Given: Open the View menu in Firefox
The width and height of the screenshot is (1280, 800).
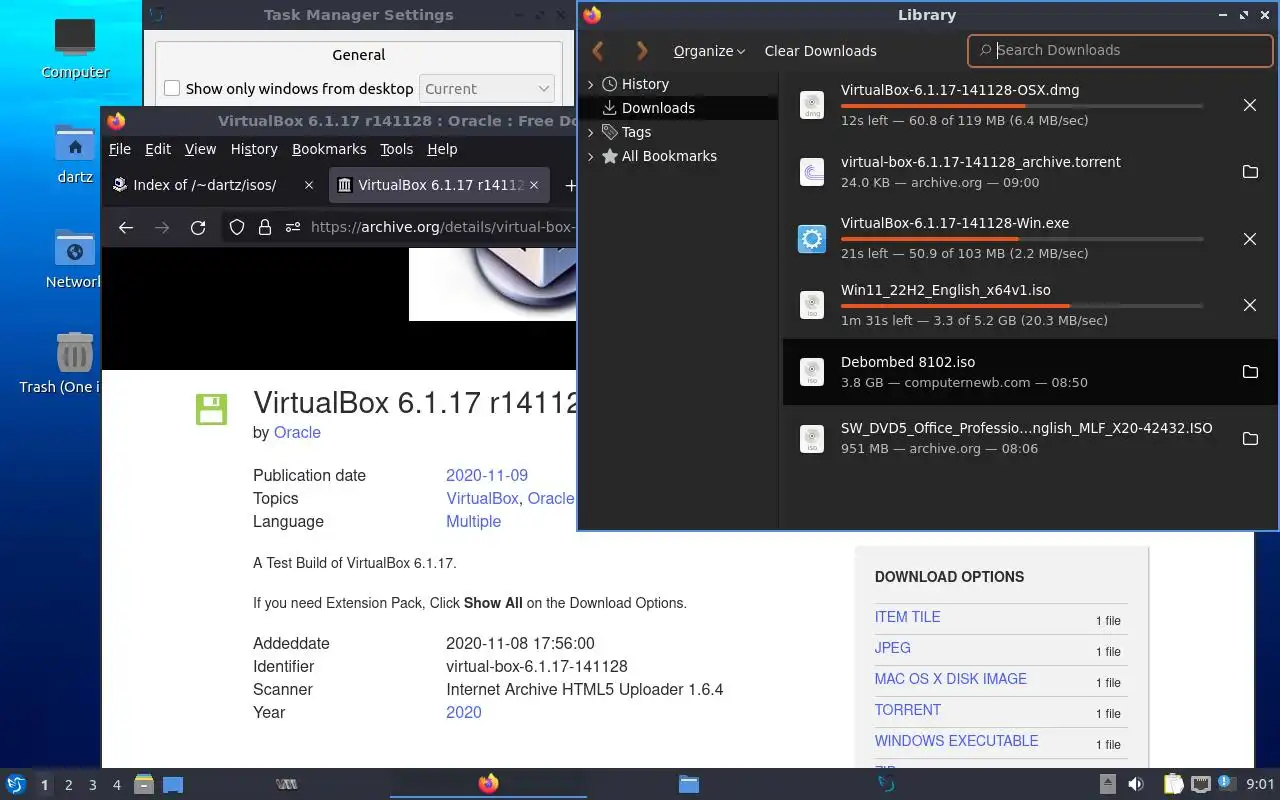Looking at the screenshot, I should coord(200,149).
